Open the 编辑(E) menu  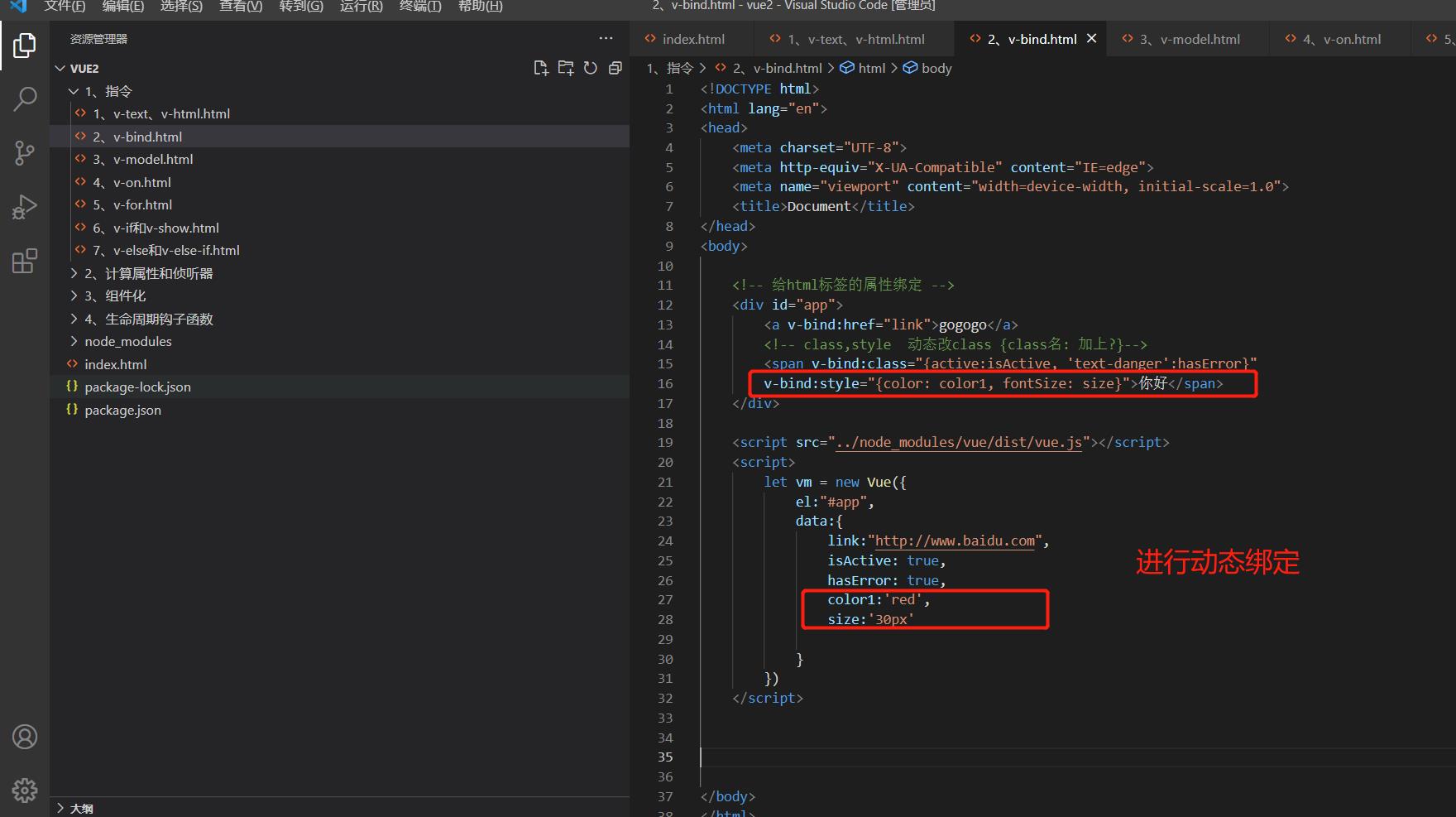click(x=123, y=6)
